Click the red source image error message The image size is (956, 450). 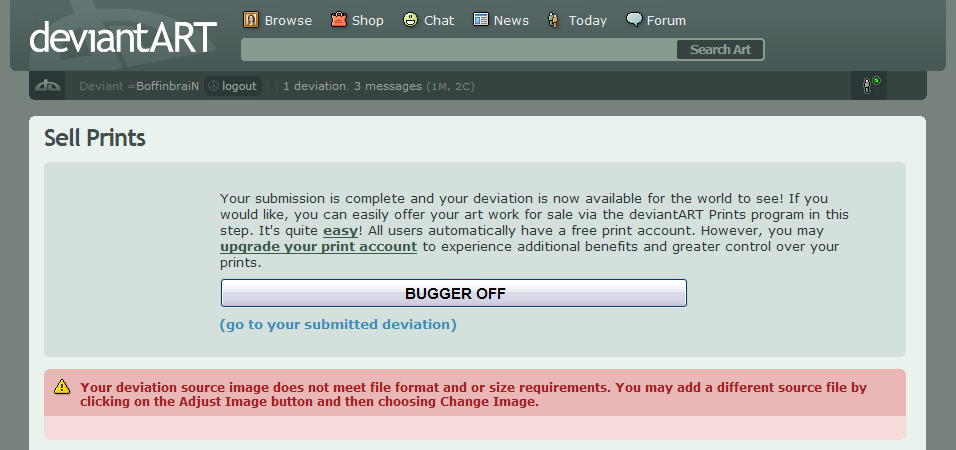(473, 395)
